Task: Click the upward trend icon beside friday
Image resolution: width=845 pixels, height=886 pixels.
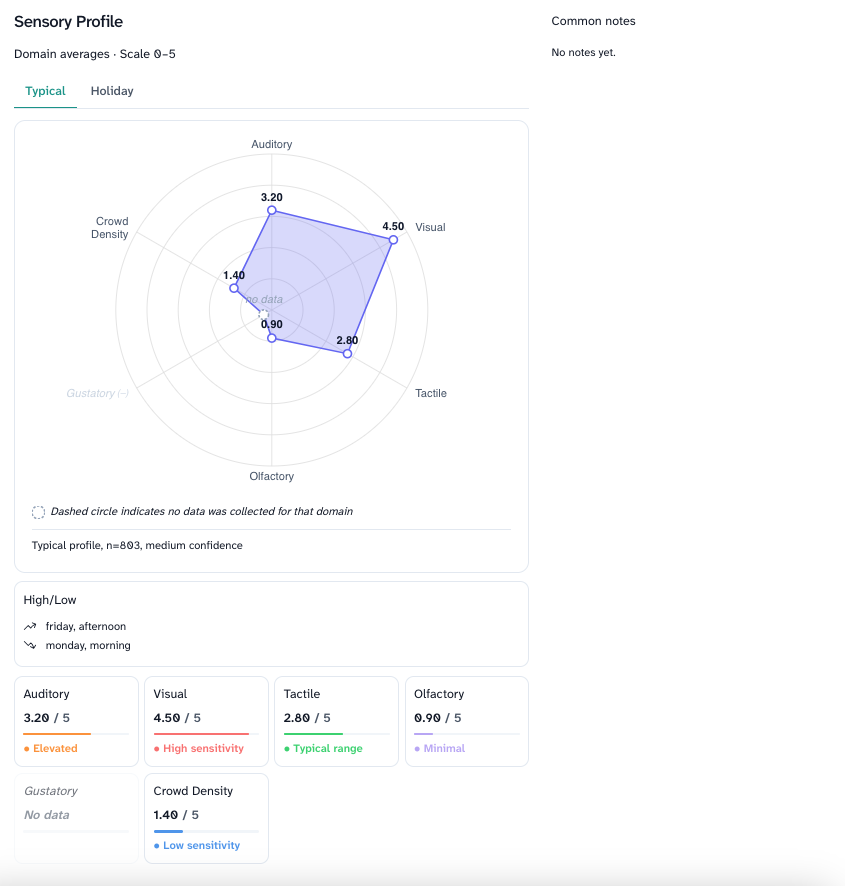Action: (x=30, y=626)
